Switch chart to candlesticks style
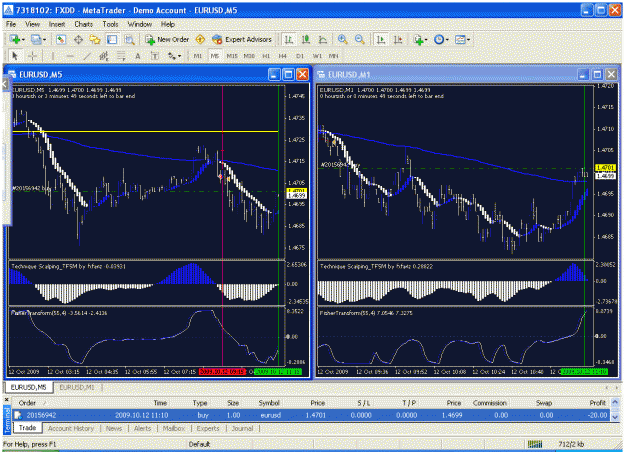 coord(306,39)
